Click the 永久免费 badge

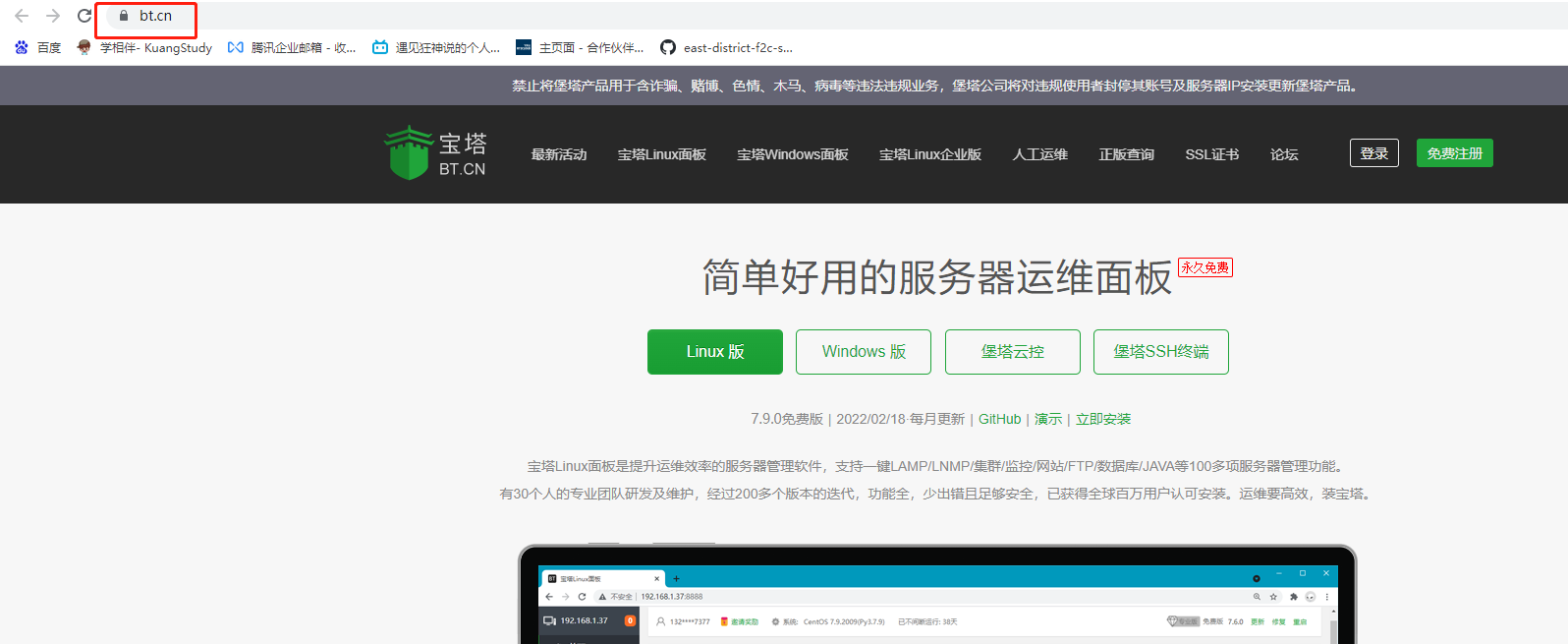pos(1205,267)
